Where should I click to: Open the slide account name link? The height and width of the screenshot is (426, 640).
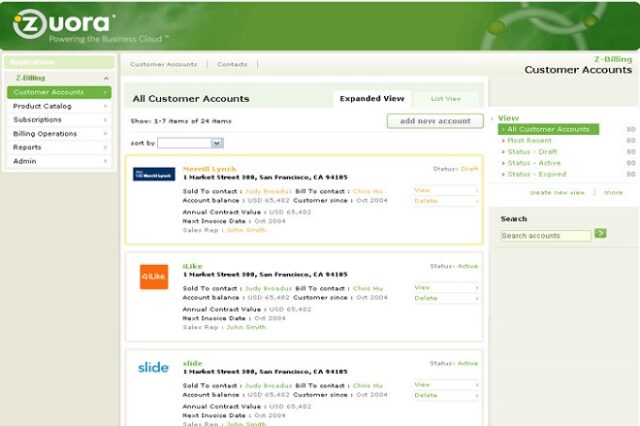pos(192,363)
